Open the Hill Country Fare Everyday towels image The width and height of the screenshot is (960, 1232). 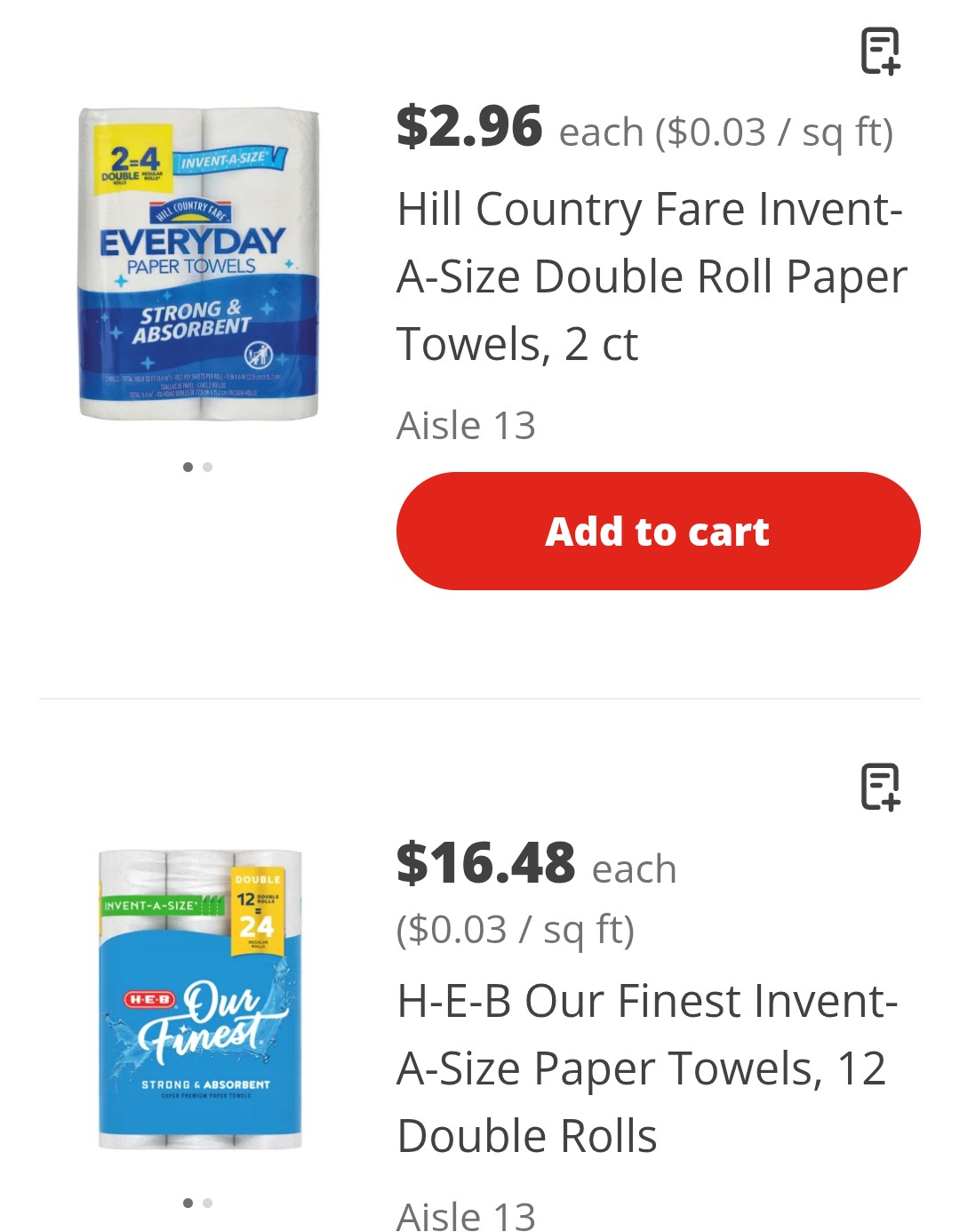[198, 264]
